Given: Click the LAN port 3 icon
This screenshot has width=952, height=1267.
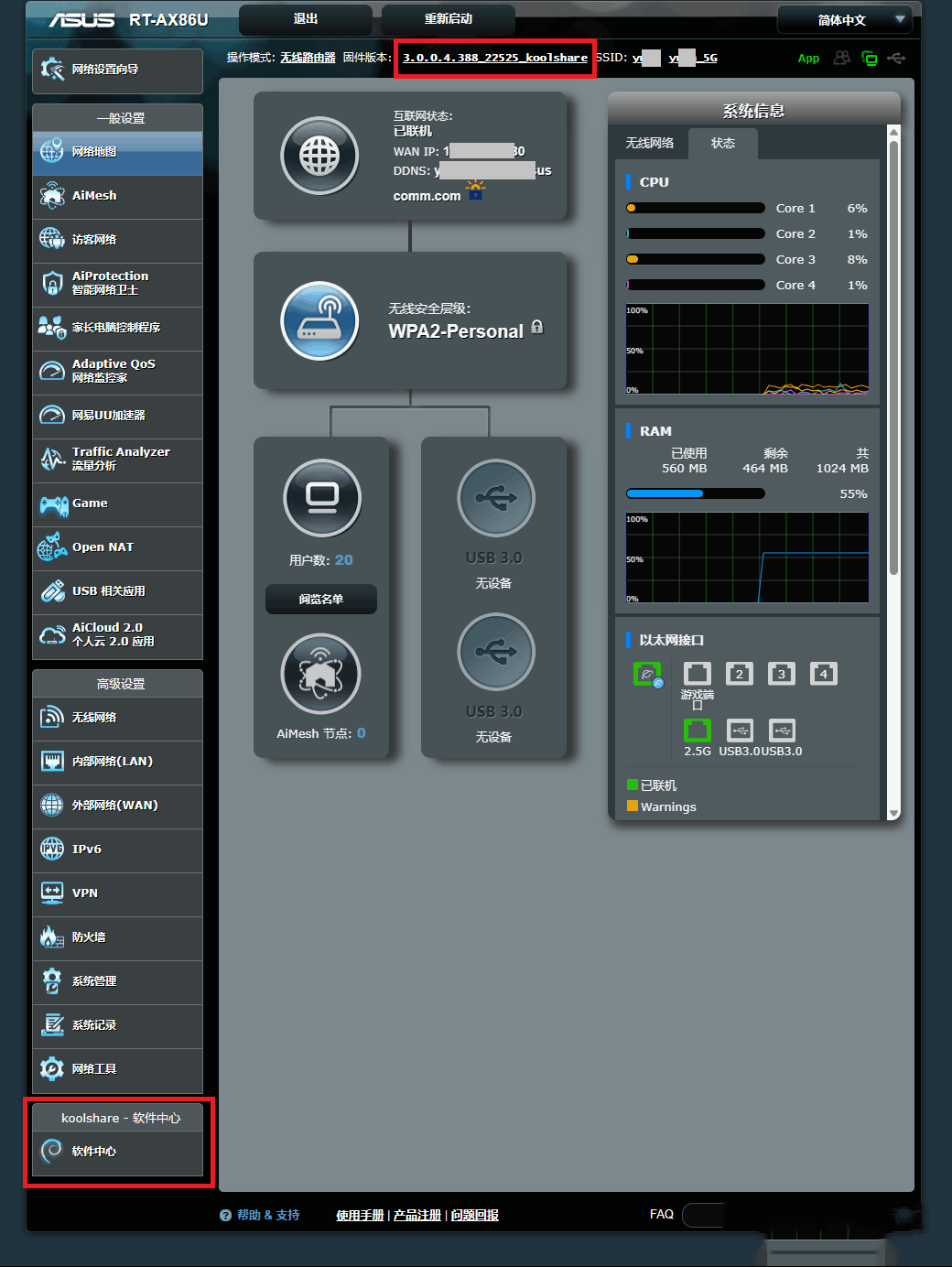Looking at the screenshot, I should (782, 673).
